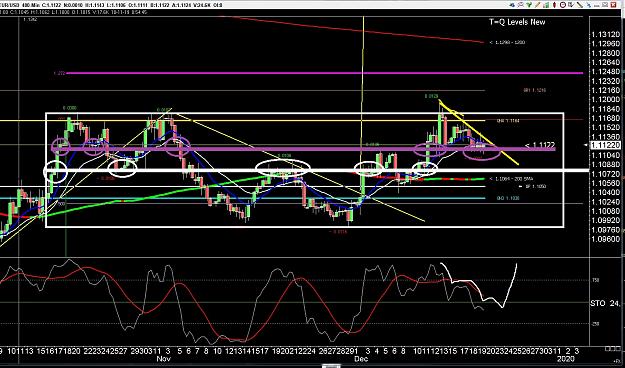Click the checklist icon in toolbar
The height and width of the screenshot is (368, 625).
click(571, 5)
